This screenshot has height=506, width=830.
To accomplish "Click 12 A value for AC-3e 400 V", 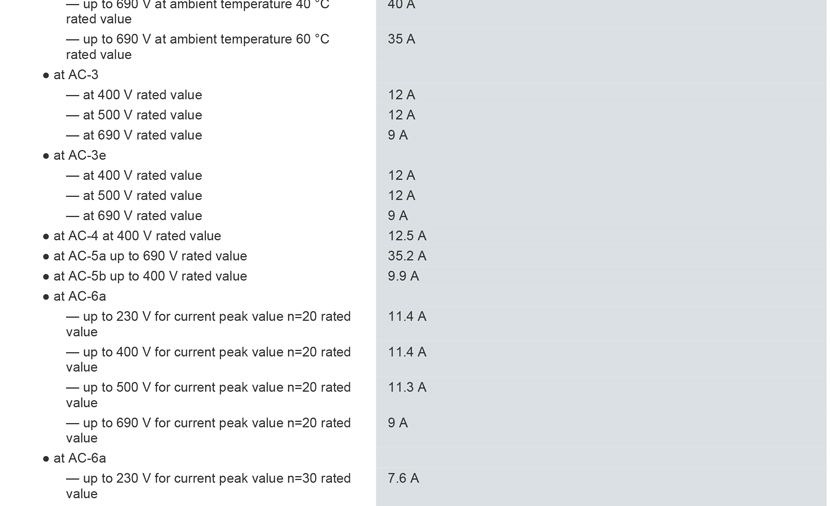I will 401,175.
